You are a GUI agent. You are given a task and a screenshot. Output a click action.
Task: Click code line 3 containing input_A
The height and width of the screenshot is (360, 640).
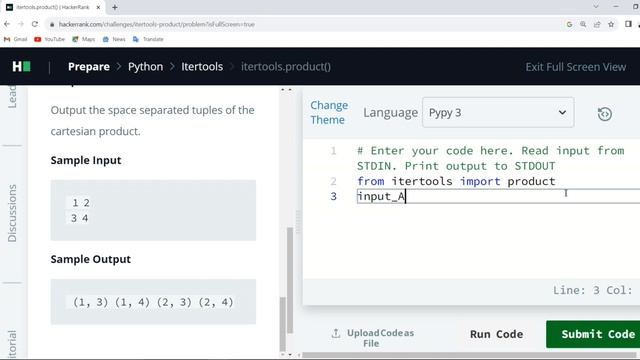pyautogui.click(x=498, y=196)
